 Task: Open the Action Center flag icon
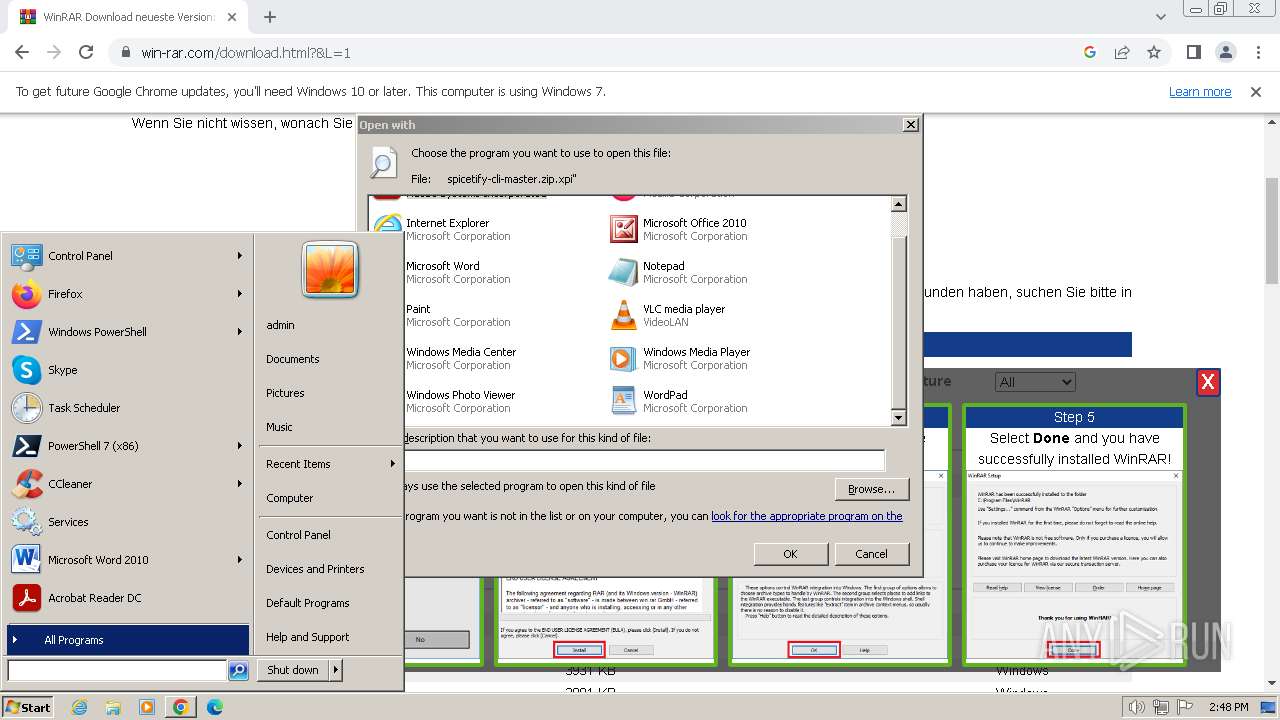(x=1185, y=708)
